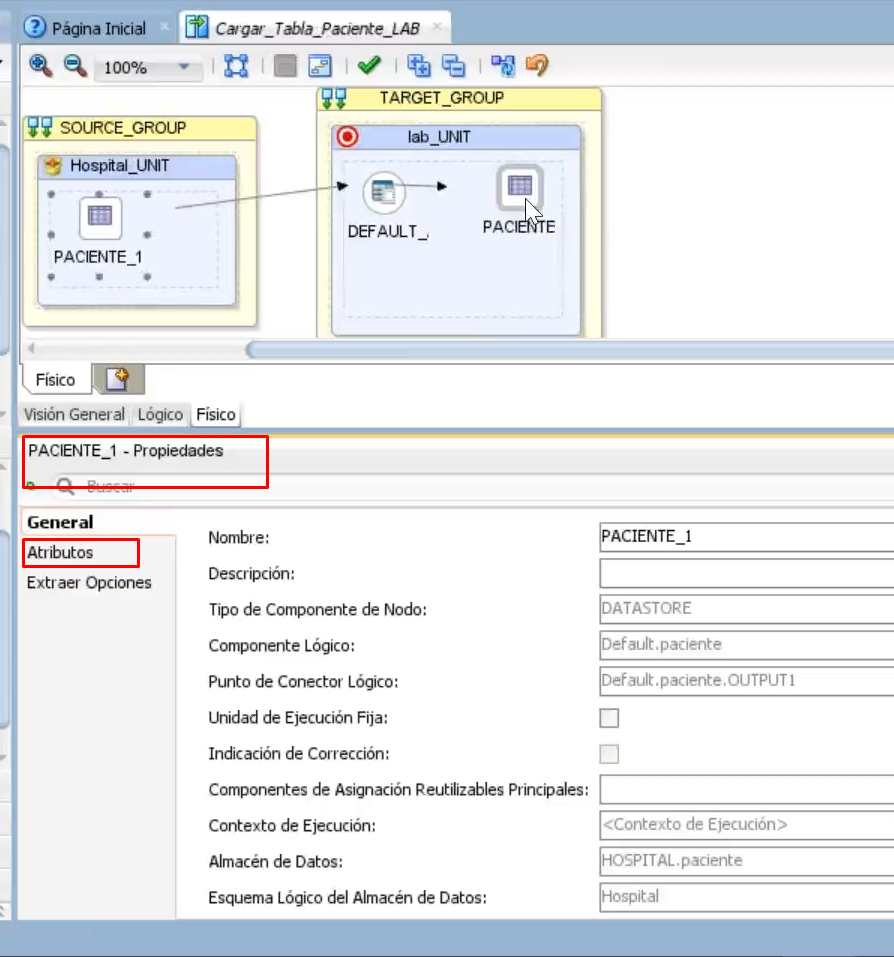Open the Atributos properties section

pos(60,552)
